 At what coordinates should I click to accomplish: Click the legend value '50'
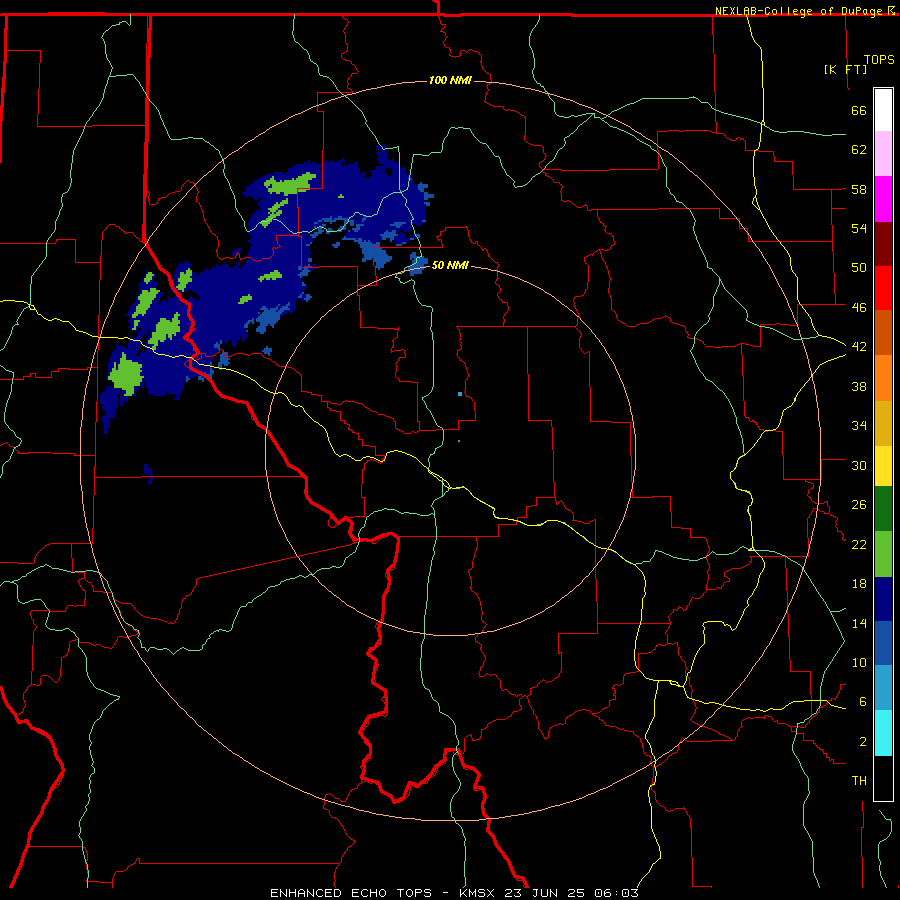tap(859, 267)
